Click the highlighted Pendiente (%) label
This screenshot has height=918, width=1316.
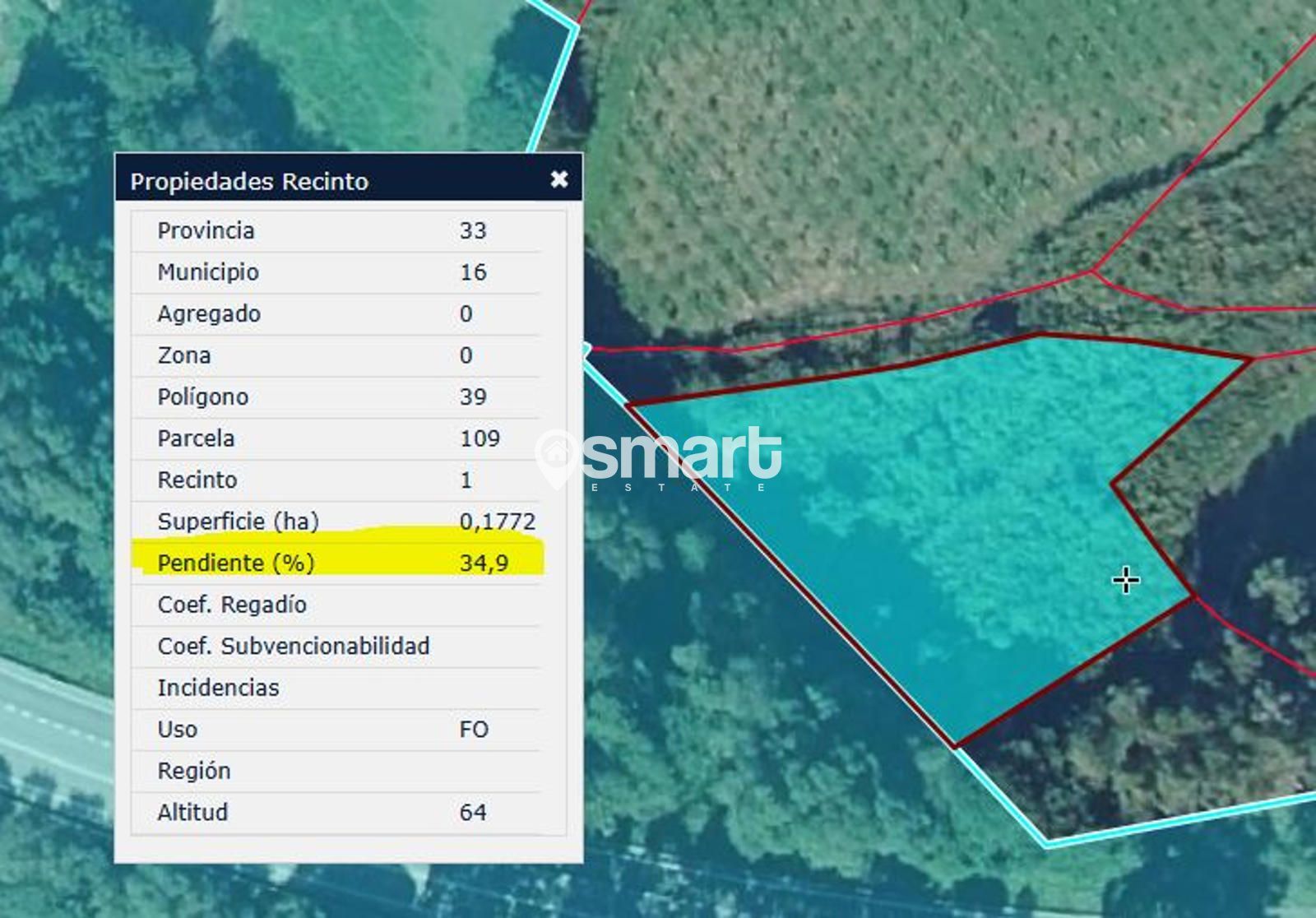tap(236, 563)
